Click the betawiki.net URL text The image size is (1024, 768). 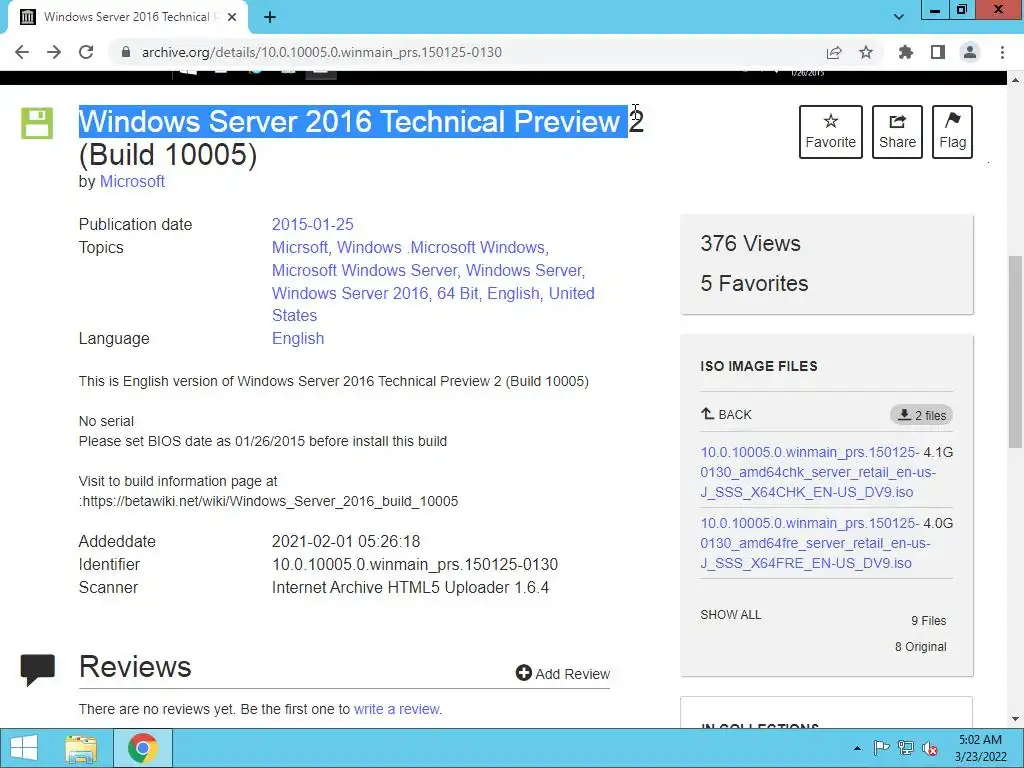click(270, 502)
